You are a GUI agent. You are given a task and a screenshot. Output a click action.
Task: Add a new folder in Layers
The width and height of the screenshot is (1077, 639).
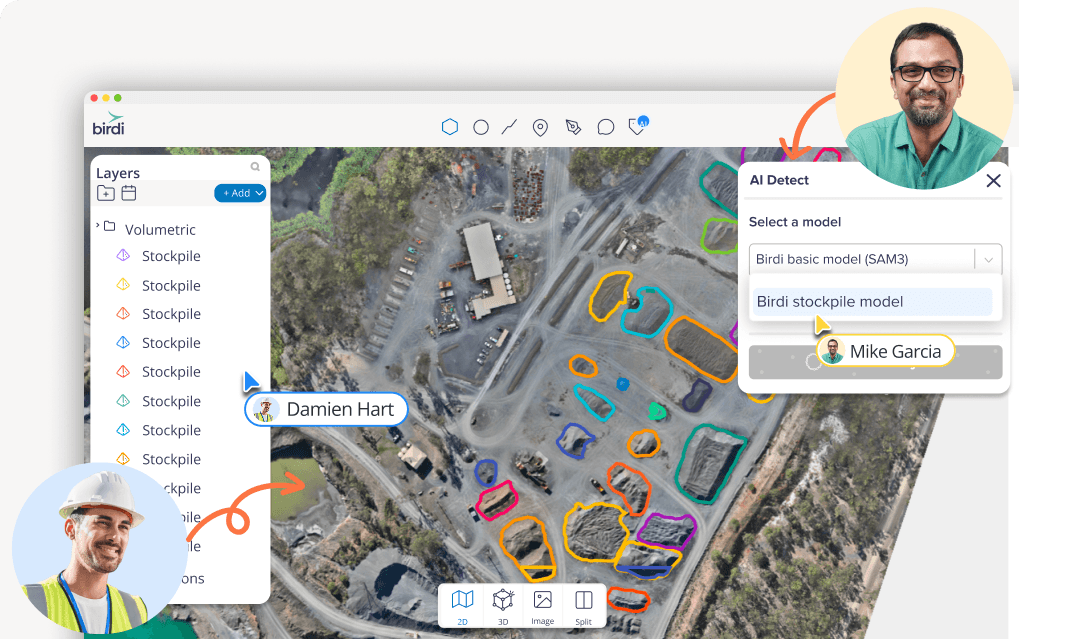[106, 193]
